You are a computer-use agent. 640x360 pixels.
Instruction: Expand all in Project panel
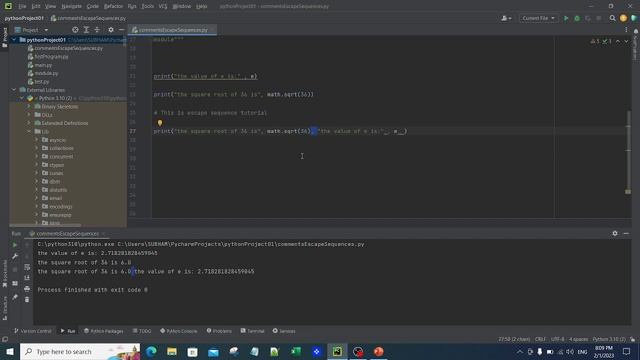click(86, 30)
